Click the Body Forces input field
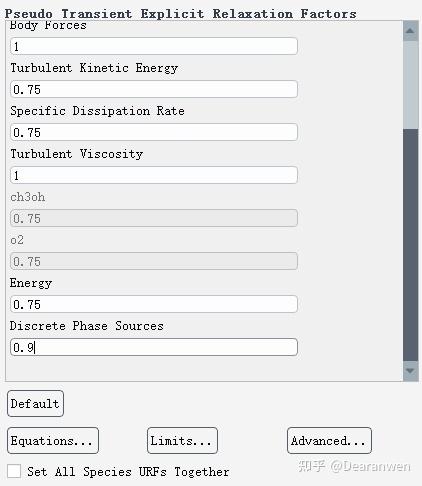 (154, 46)
